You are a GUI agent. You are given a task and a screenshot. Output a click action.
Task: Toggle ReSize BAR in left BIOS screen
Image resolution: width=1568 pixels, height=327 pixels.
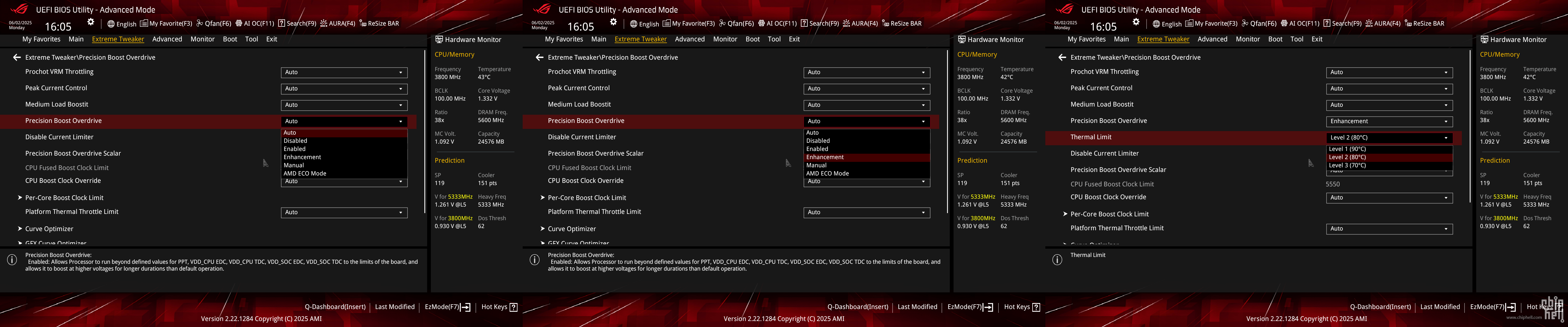pos(379,24)
